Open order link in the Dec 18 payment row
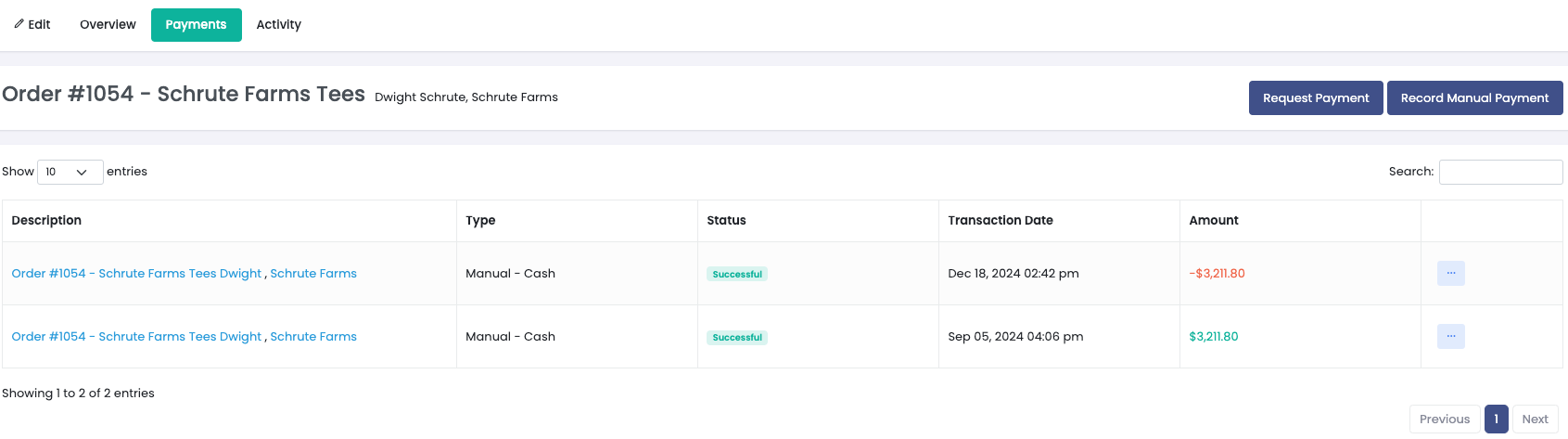The height and width of the screenshot is (439, 1568). pos(136,274)
